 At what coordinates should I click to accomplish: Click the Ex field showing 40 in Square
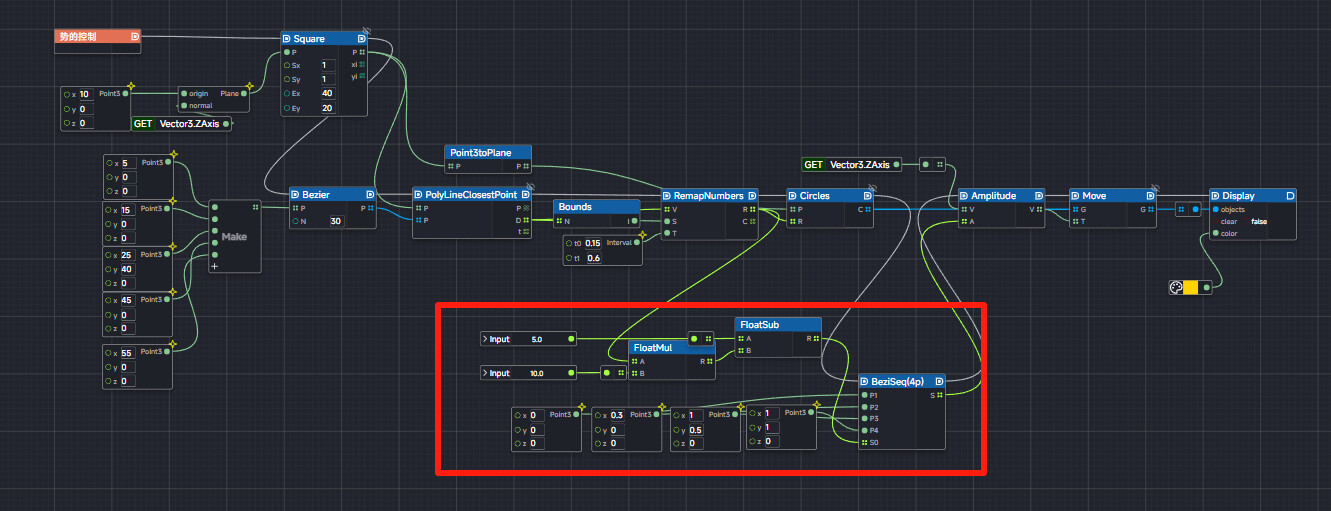[327, 93]
